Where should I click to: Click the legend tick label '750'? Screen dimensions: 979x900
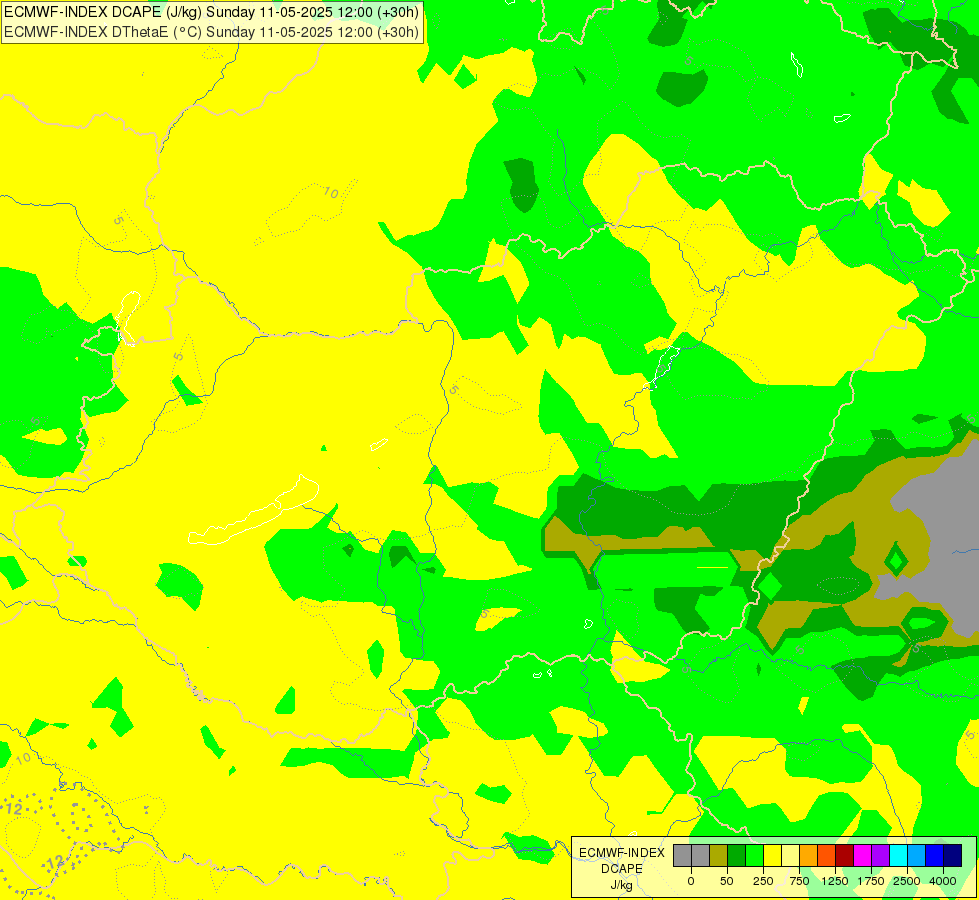click(x=799, y=881)
